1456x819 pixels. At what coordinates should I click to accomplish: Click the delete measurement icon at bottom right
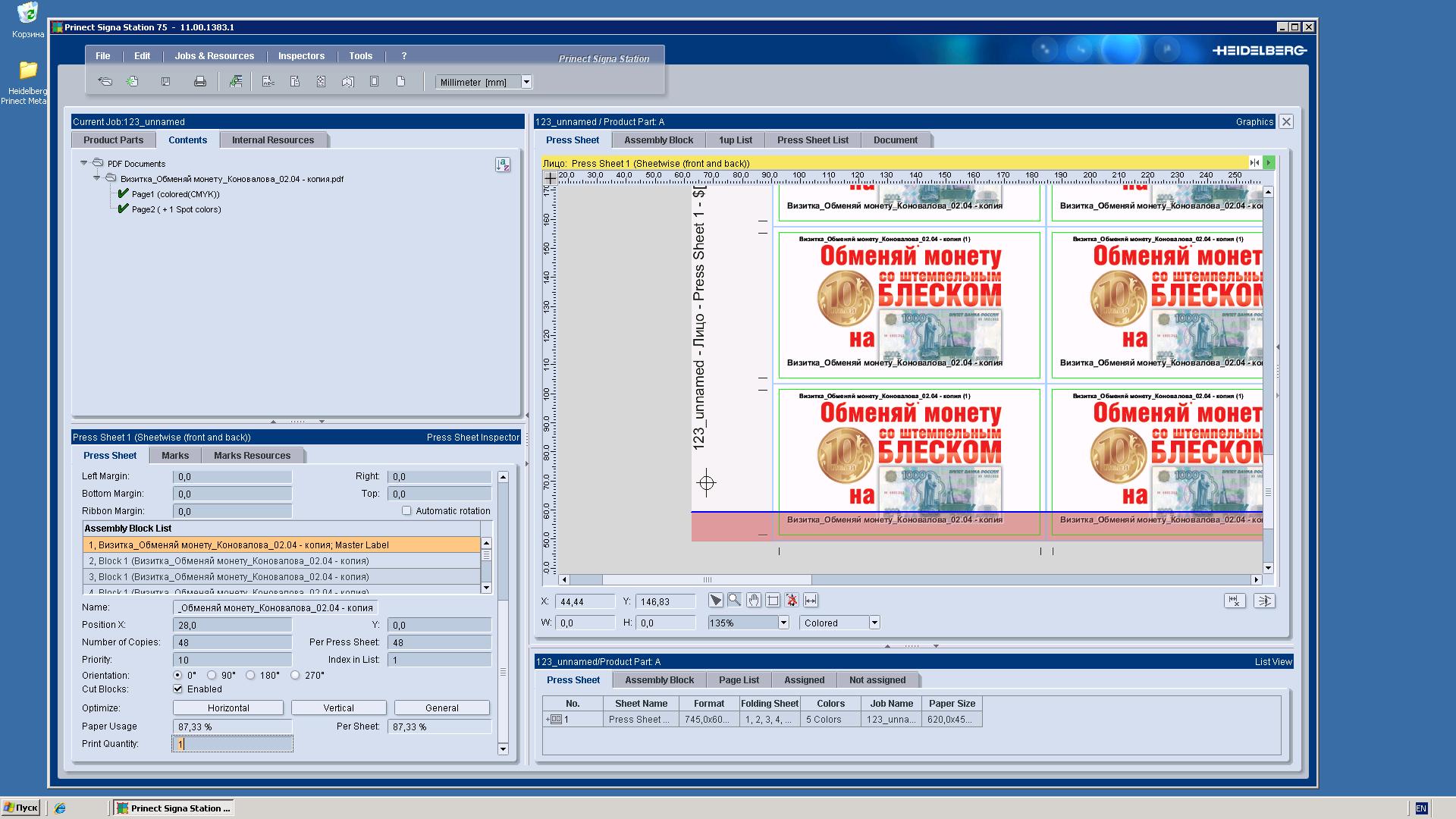[1235, 601]
